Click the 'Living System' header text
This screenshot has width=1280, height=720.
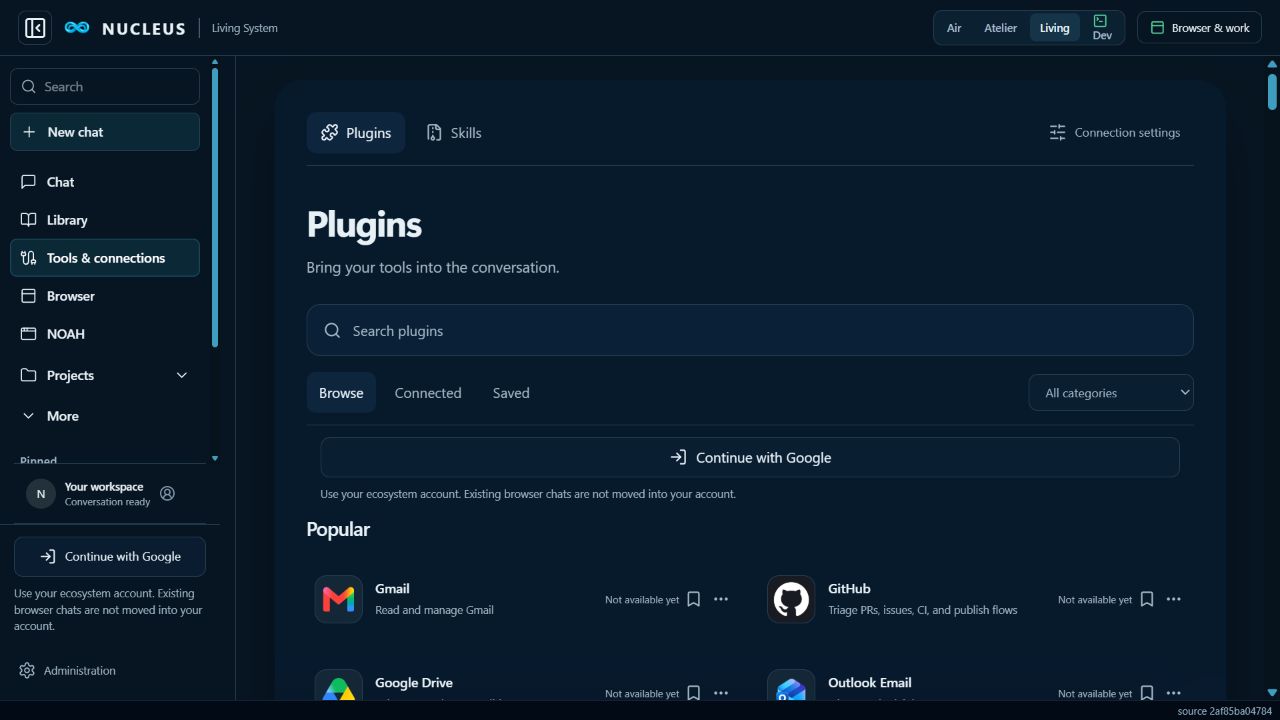pyautogui.click(x=245, y=28)
